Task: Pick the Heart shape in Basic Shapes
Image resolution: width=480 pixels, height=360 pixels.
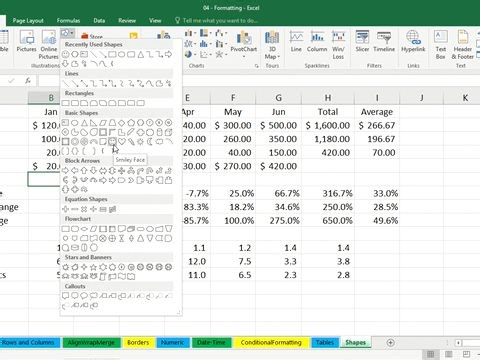Action: tap(122, 142)
